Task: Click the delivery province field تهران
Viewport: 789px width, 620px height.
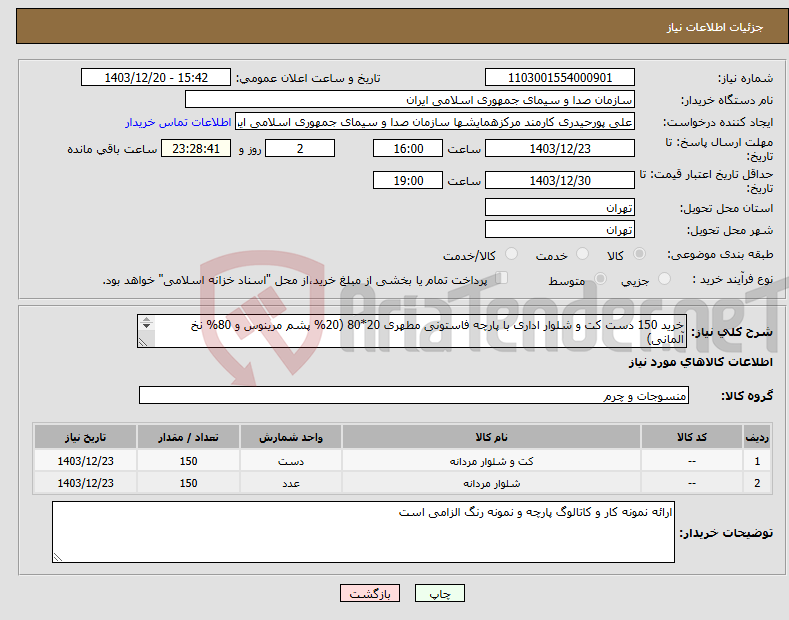Action: point(560,207)
